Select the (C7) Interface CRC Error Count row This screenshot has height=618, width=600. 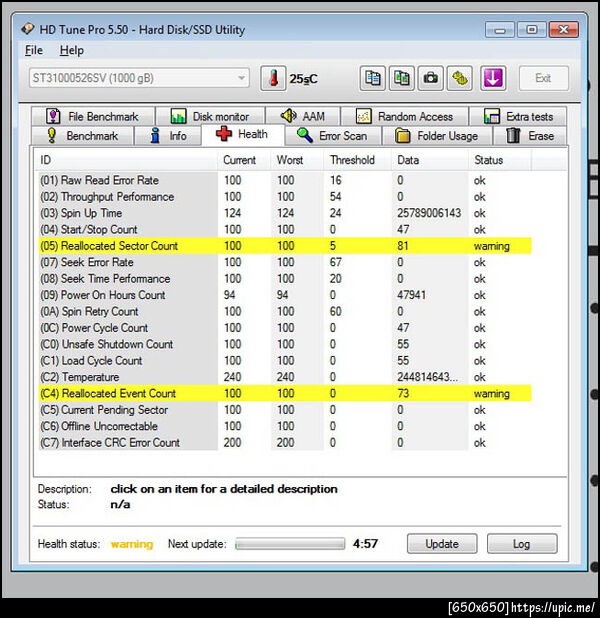click(x=285, y=443)
